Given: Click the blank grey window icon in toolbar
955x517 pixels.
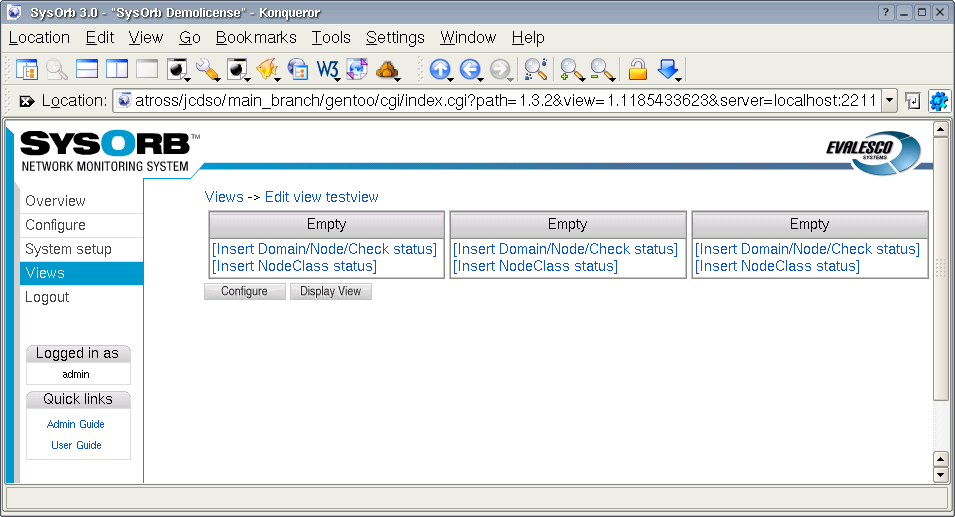Looking at the screenshot, I should click(x=147, y=69).
